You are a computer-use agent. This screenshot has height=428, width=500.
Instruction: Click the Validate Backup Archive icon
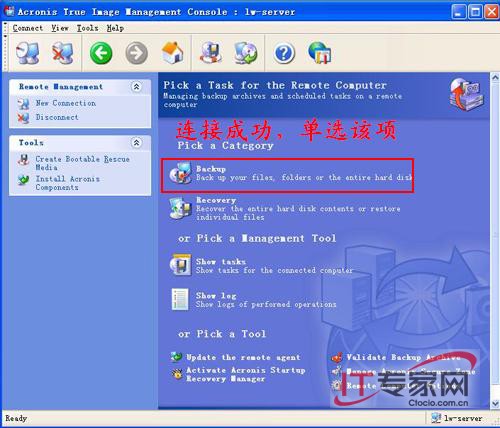tap(337, 357)
